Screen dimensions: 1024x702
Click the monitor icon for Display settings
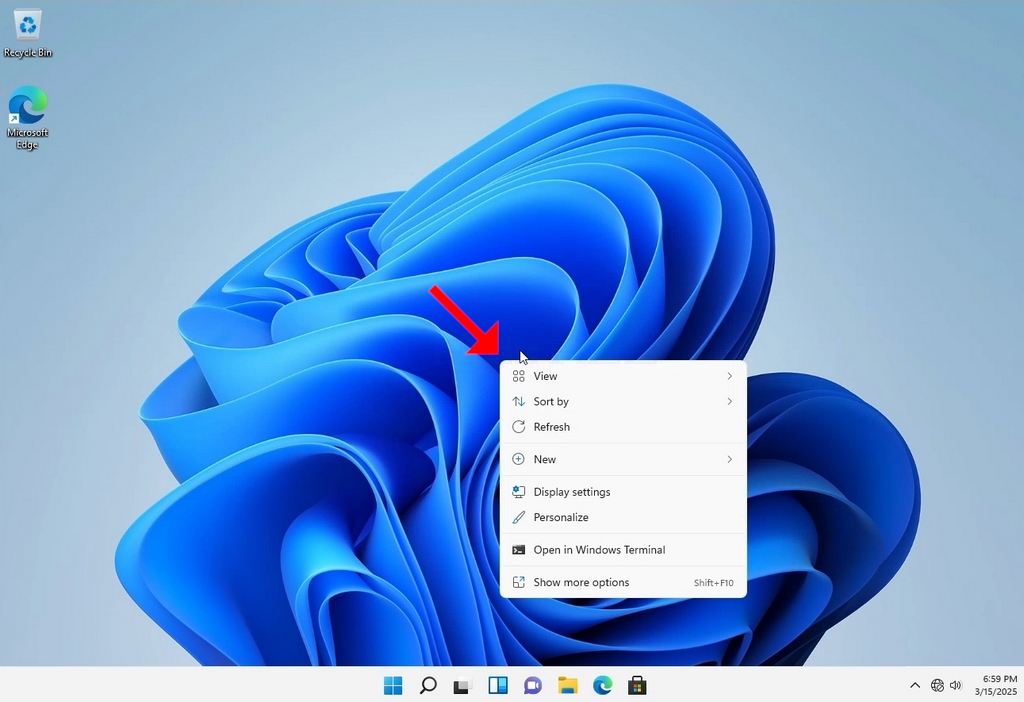click(x=519, y=492)
